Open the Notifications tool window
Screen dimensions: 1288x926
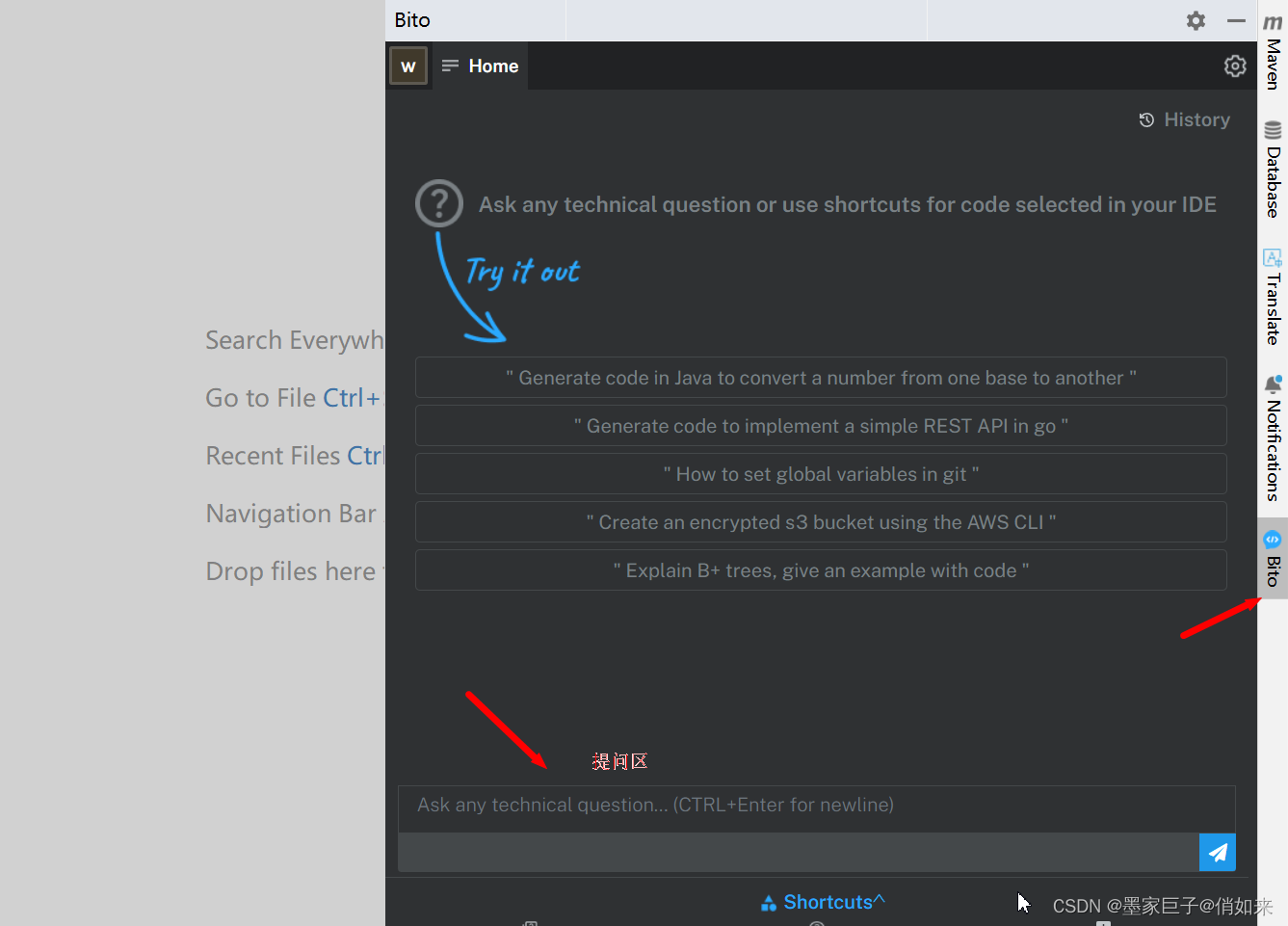click(1273, 438)
